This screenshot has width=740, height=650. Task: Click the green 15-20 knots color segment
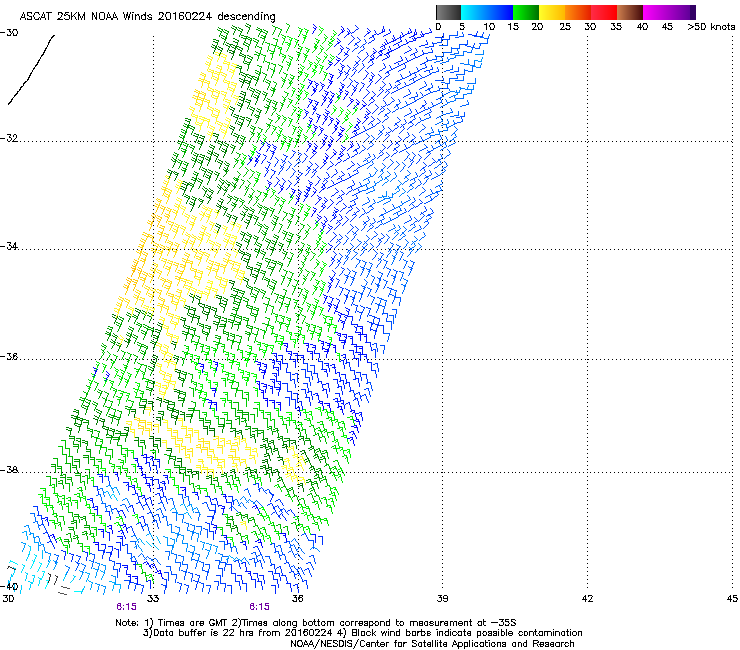pos(526,12)
